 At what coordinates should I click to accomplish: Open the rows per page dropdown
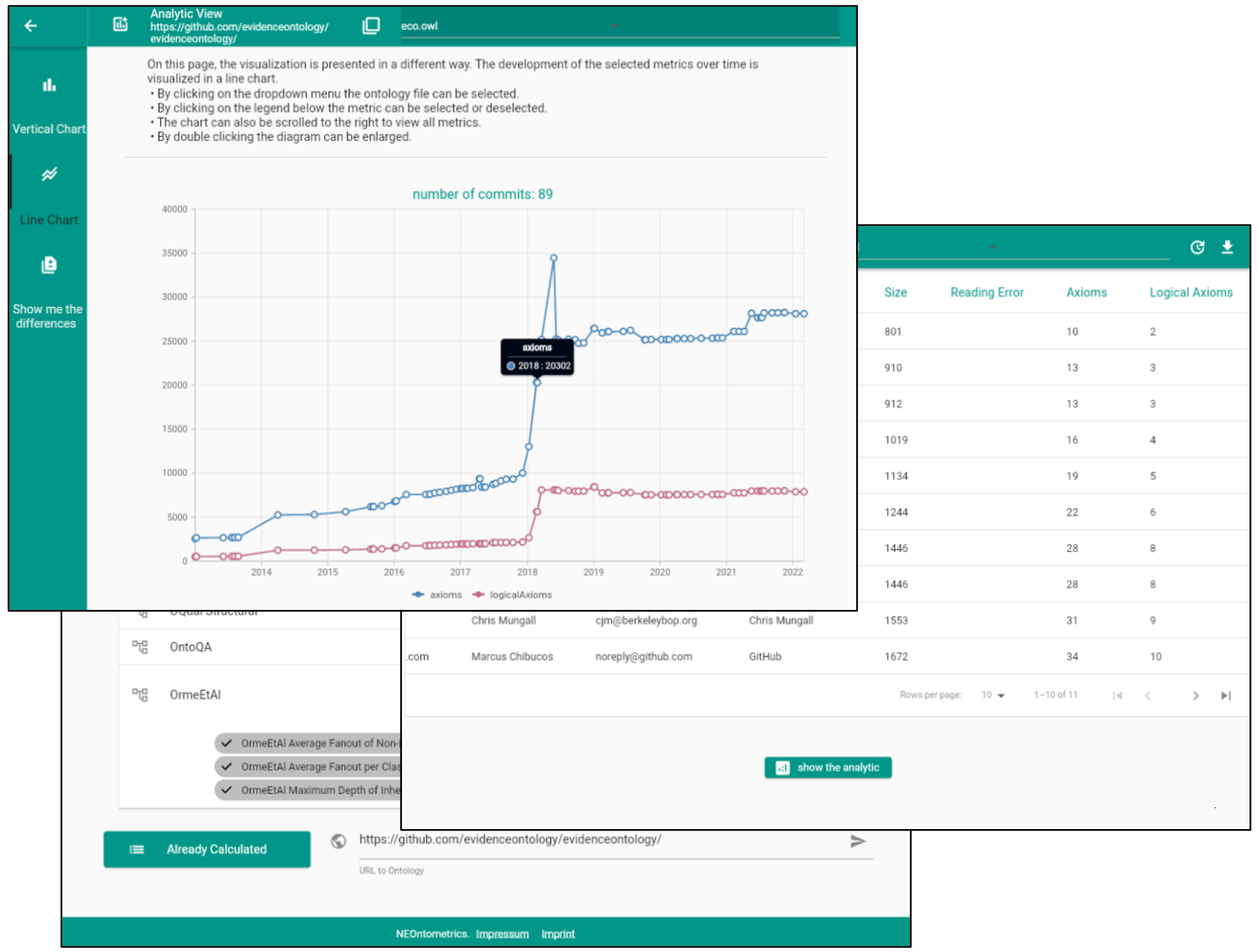(x=993, y=696)
